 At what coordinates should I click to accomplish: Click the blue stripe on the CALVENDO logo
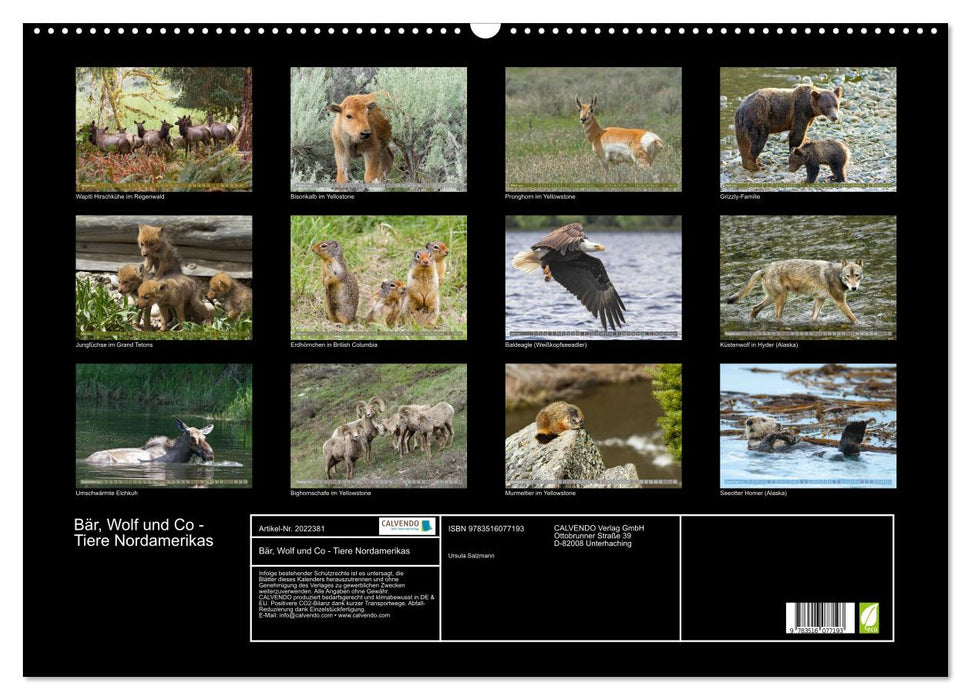tap(427, 526)
